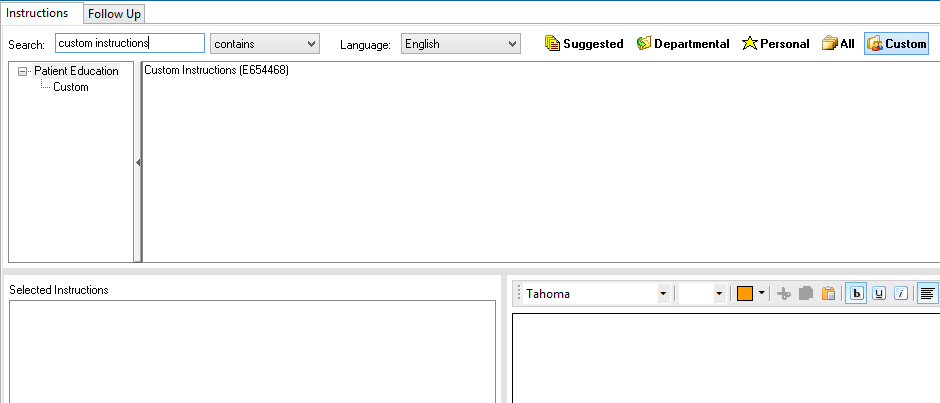Switch to the Follow Up tab

(x=114, y=14)
